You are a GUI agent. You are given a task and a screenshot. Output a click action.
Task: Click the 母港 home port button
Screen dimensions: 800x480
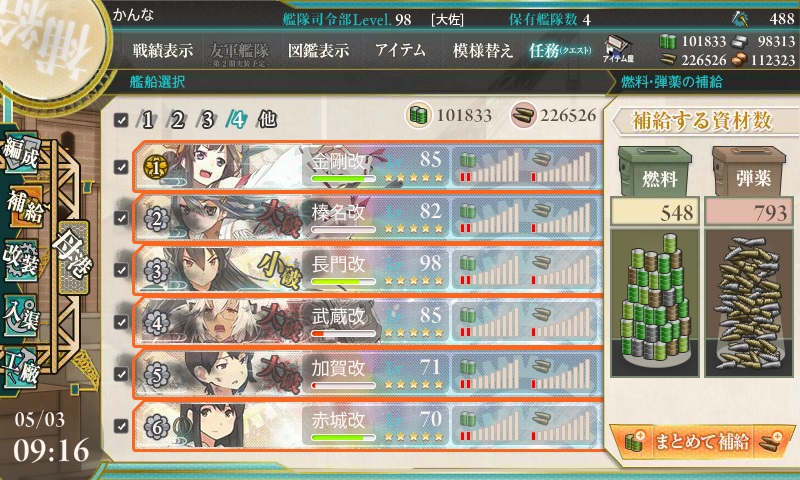click(72, 257)
